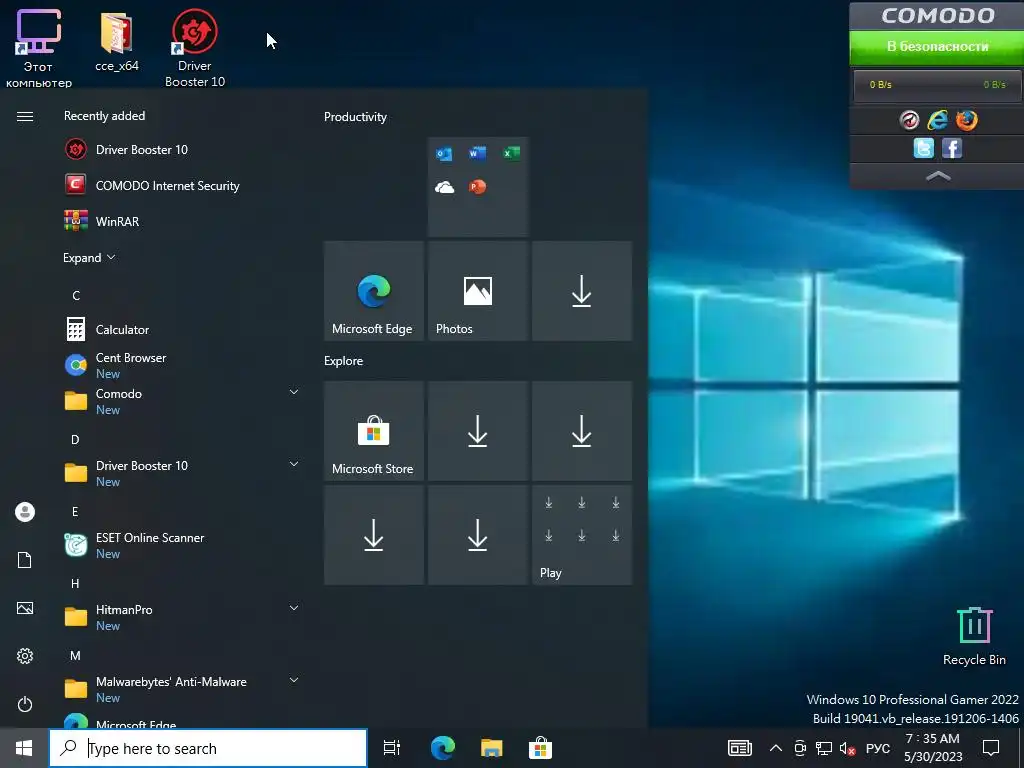This screenshot has height=768, width=1024.
Task: Click the muted volume tray icon
Action: (848, 748)
